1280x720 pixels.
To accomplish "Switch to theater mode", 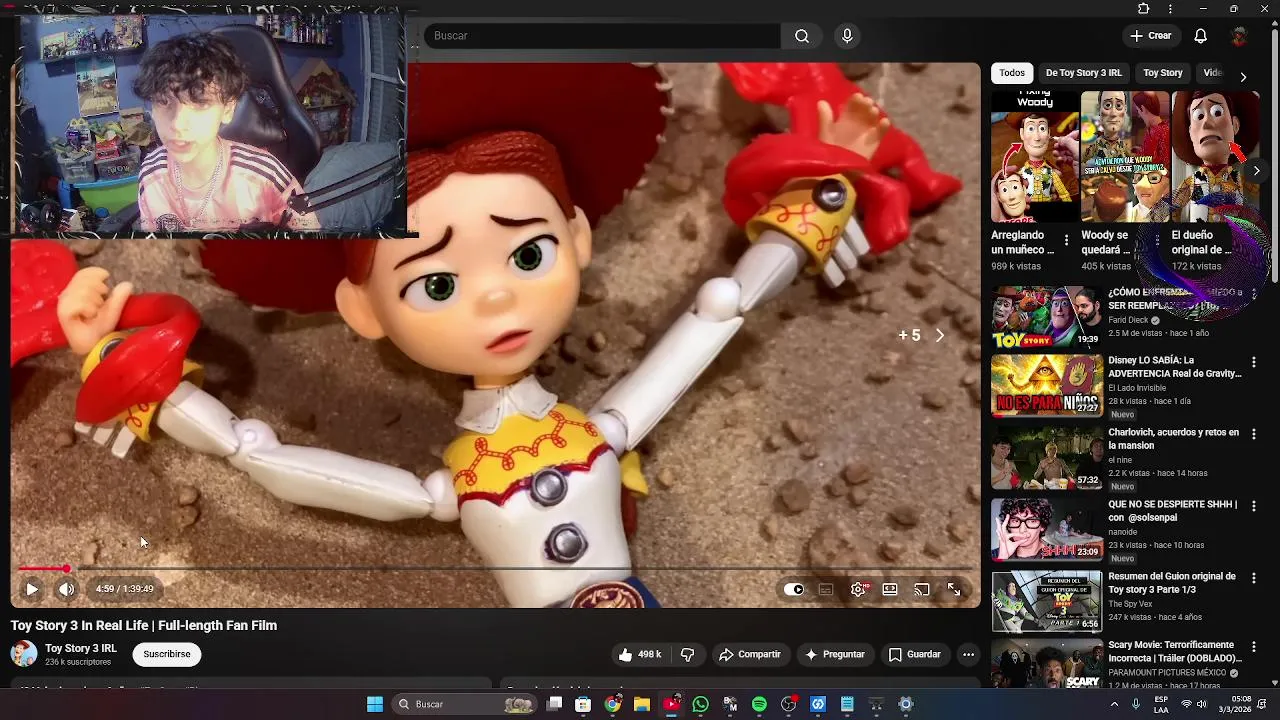I will pos(890,589).
